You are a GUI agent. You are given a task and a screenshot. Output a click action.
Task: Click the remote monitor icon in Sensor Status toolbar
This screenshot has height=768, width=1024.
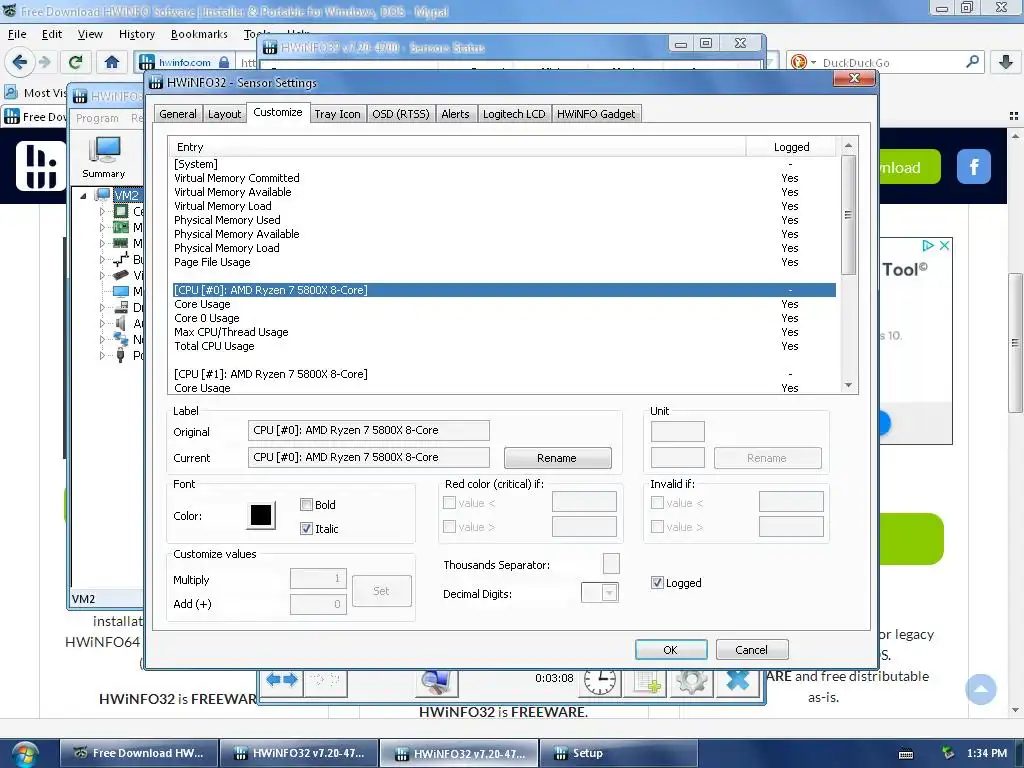436,682
